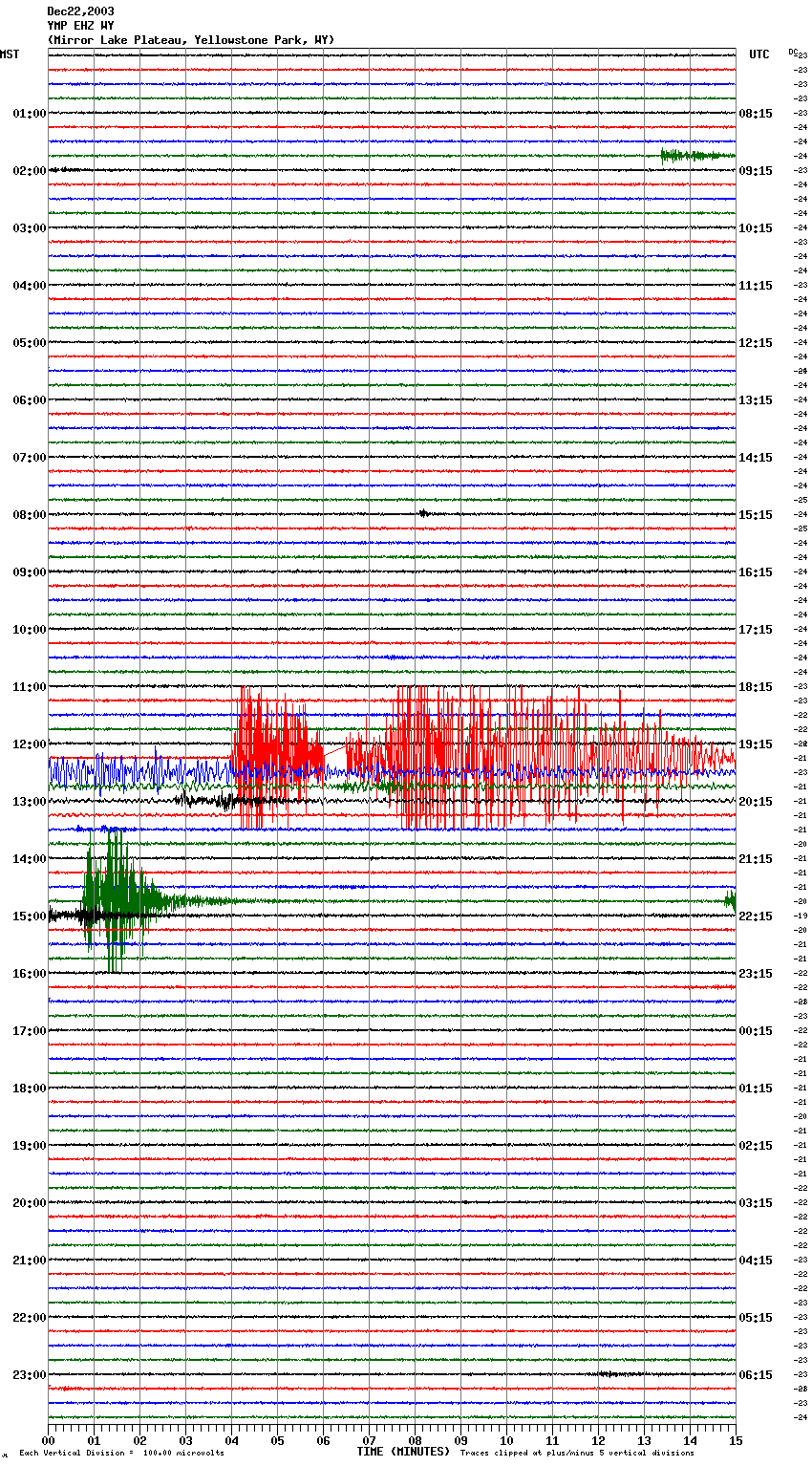Screen dimensions: 812x1466
Task: Click the 04:15 UTC time label
Action: [x=756, y=1261]
